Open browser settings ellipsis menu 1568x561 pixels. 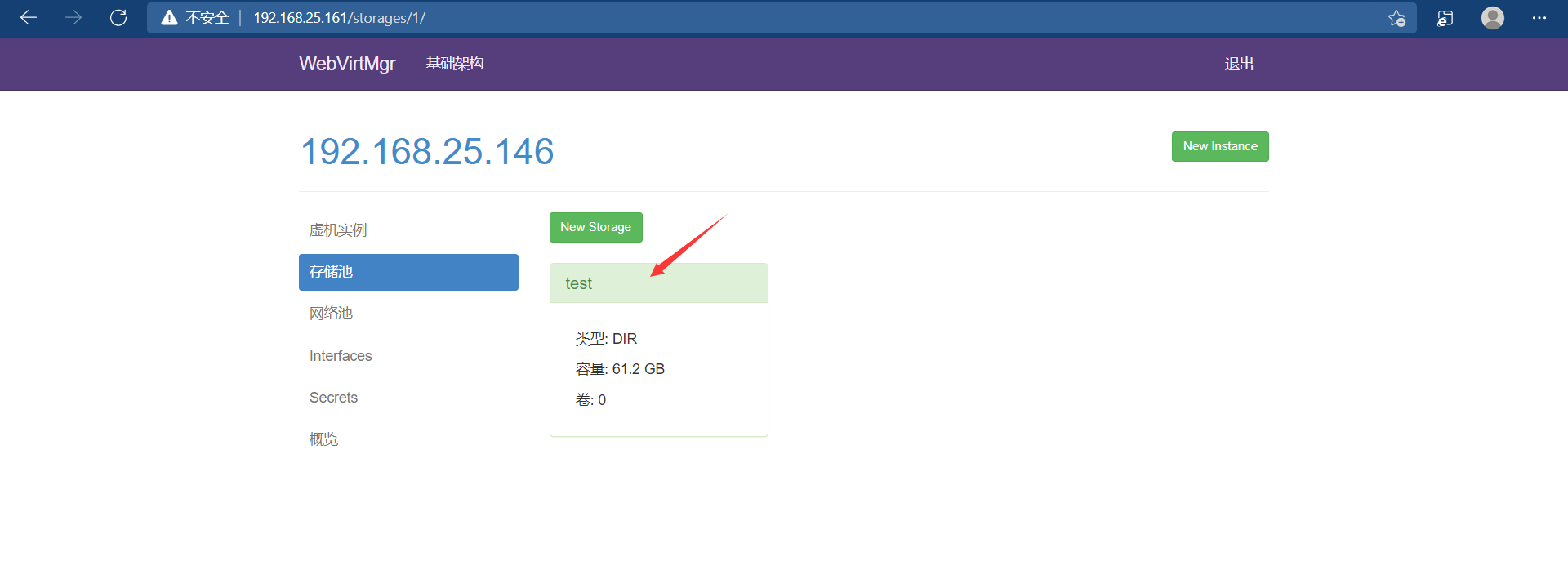(1539, 18)
